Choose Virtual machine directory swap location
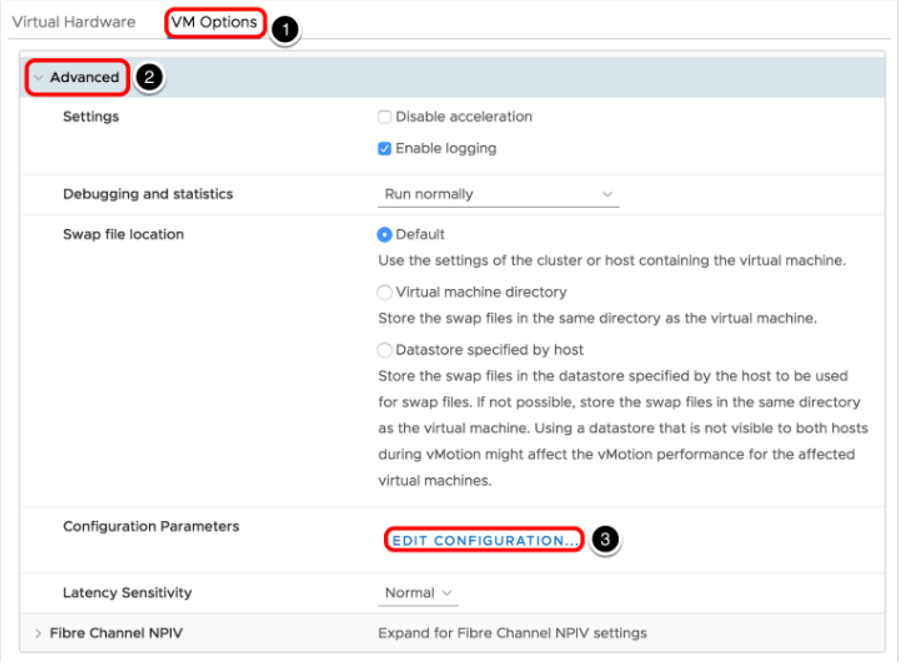Screen dimensions: 904x664 385,293
